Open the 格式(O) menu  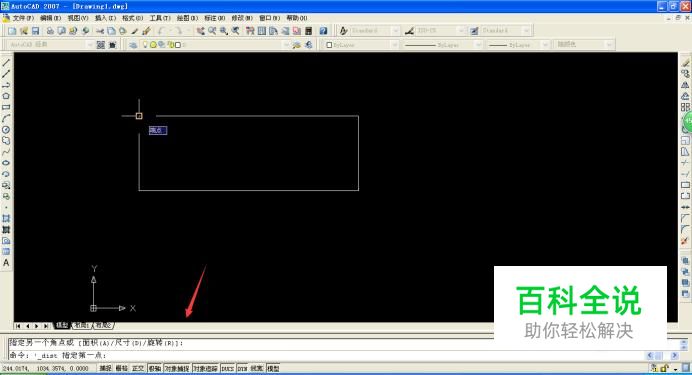pos(132,18)
